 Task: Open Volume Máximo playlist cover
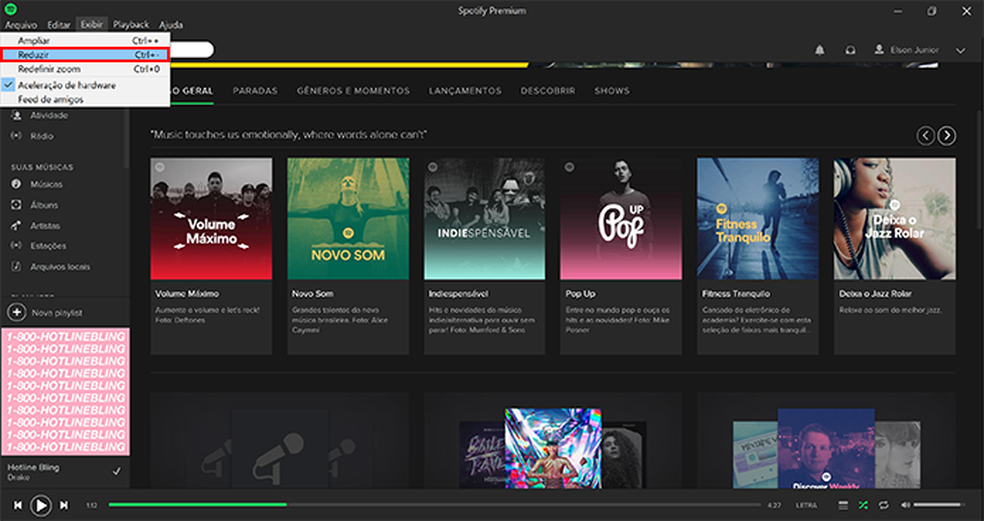pos(211,218)
